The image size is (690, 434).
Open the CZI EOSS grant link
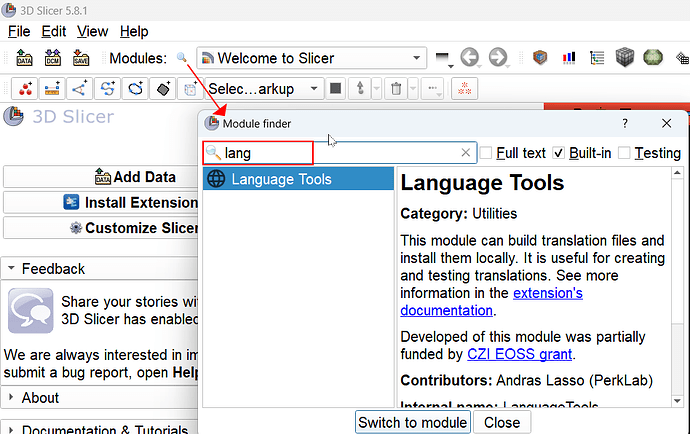[x=519, y=354]
